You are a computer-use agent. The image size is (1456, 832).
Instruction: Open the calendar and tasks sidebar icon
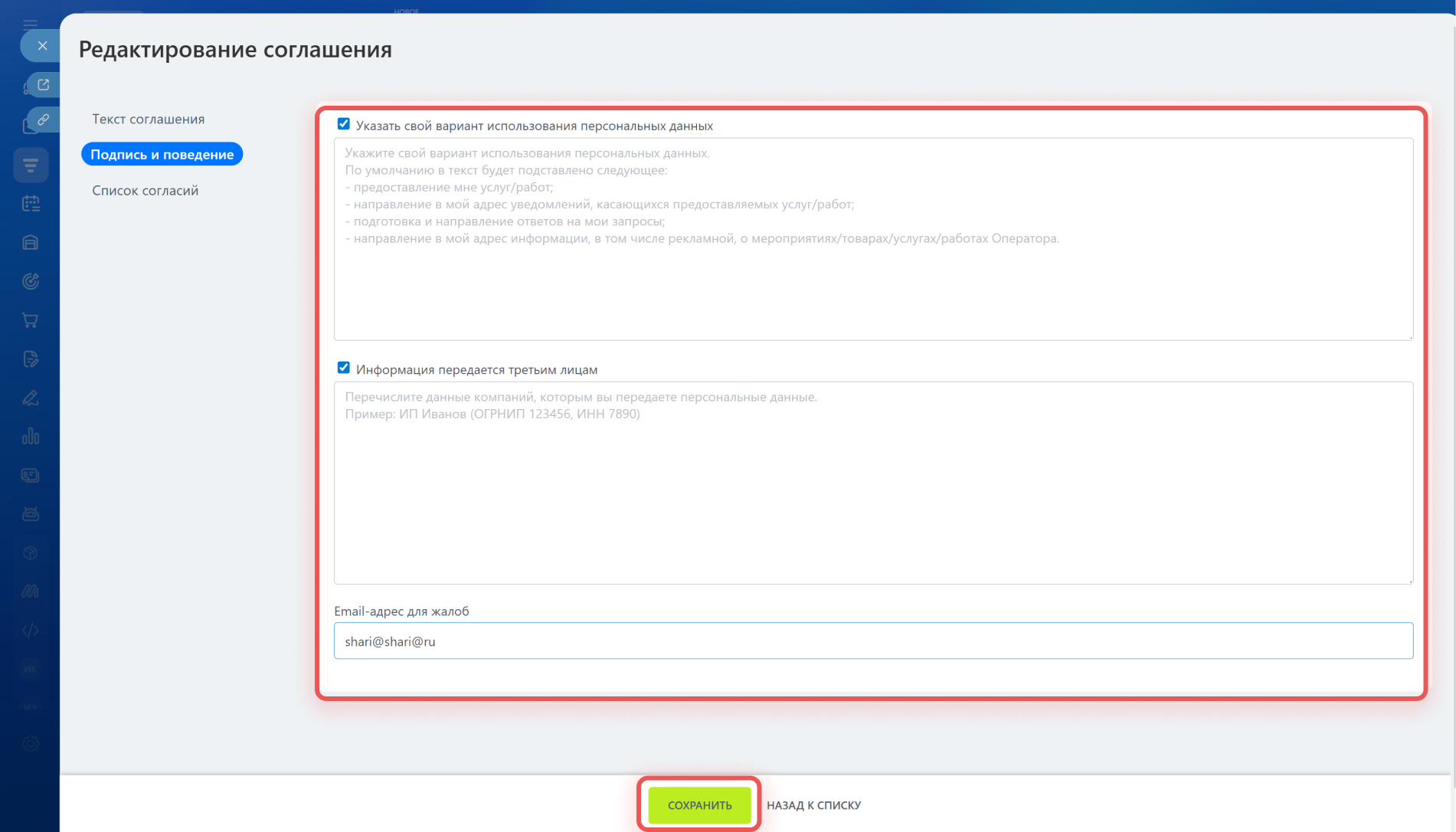point(31,204)
